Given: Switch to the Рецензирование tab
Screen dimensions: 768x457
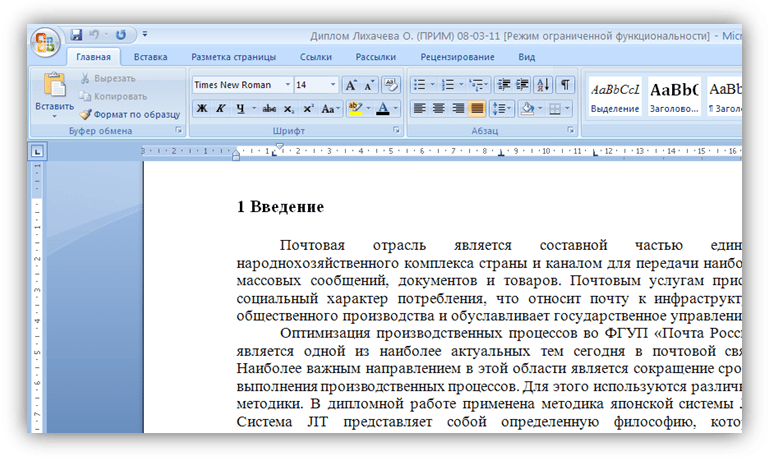Looking at the screenshot, I should click(x=457, y=57).
